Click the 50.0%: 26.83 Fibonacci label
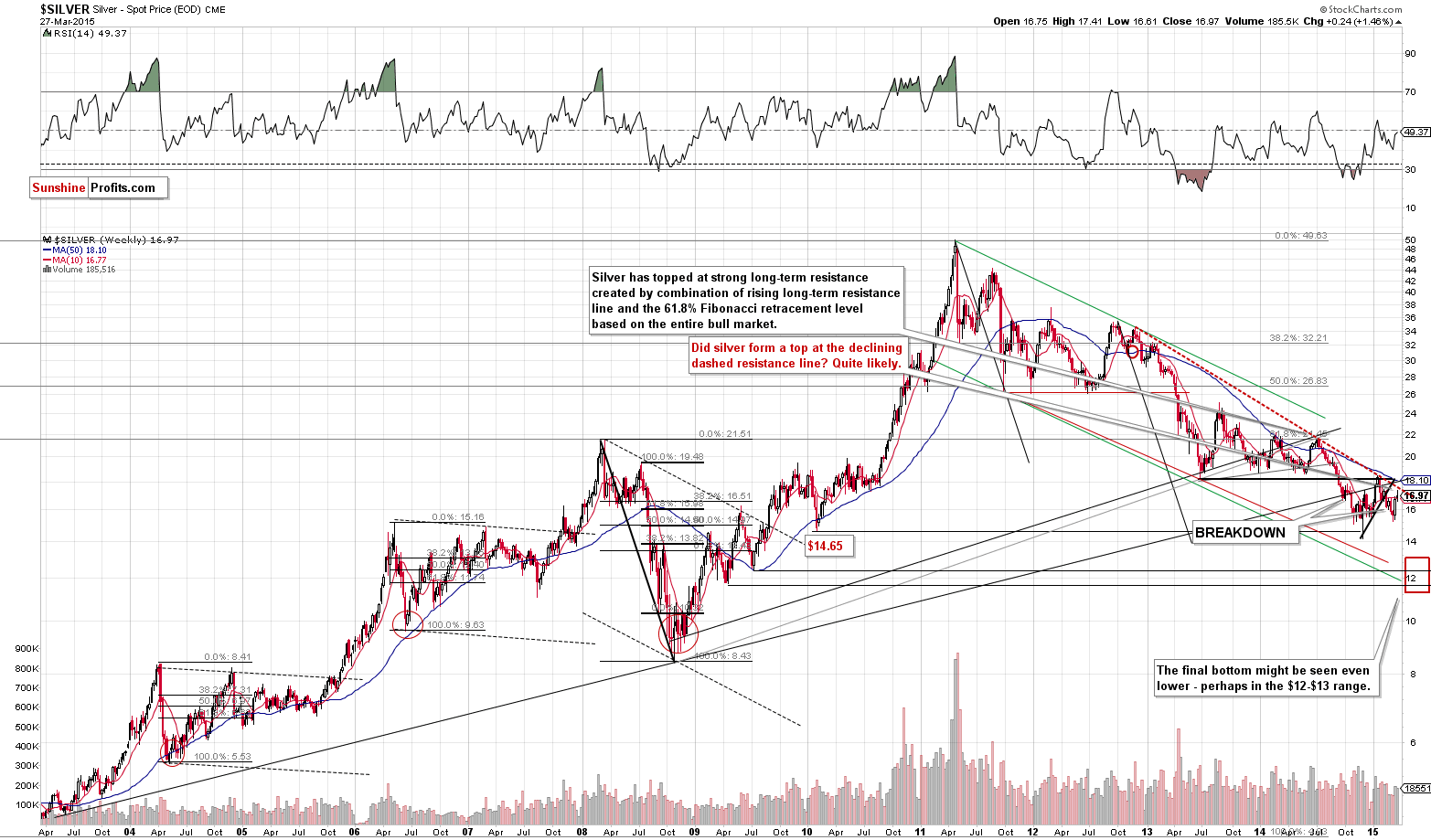This screenshot has height=840, width=1431. (x=1298, y=381)
